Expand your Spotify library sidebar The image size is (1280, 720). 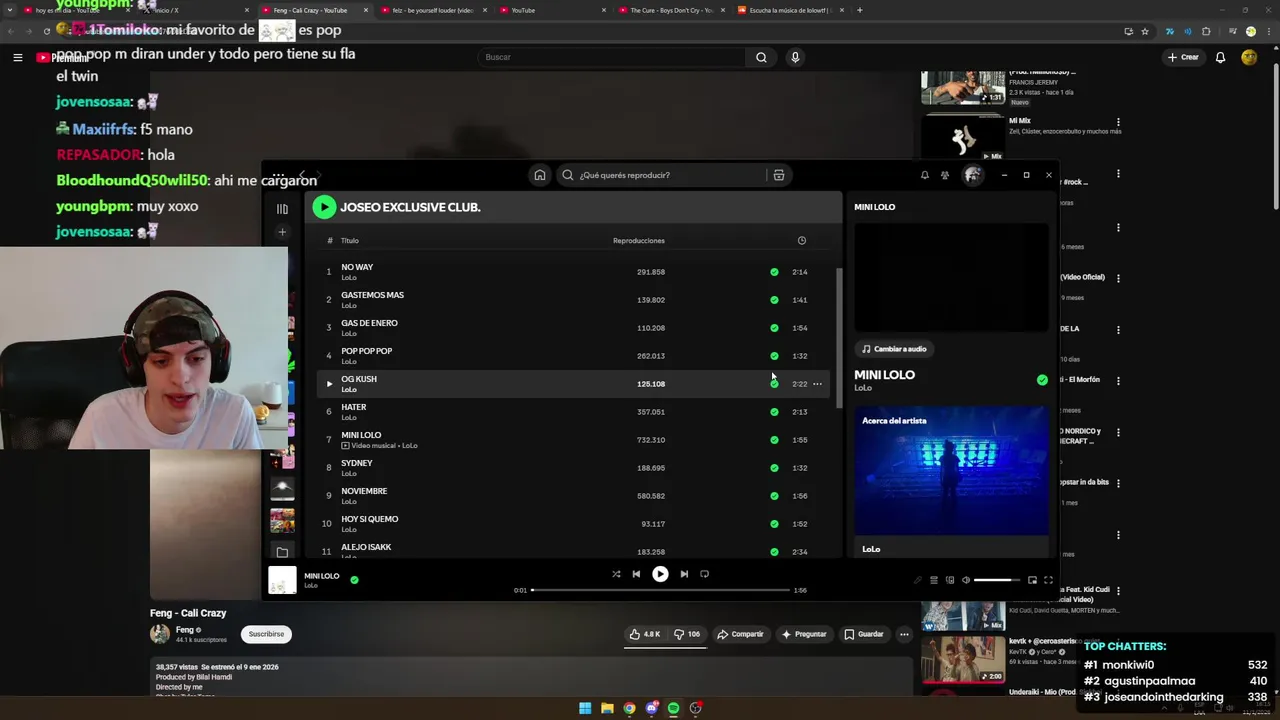tap(282, 209)
